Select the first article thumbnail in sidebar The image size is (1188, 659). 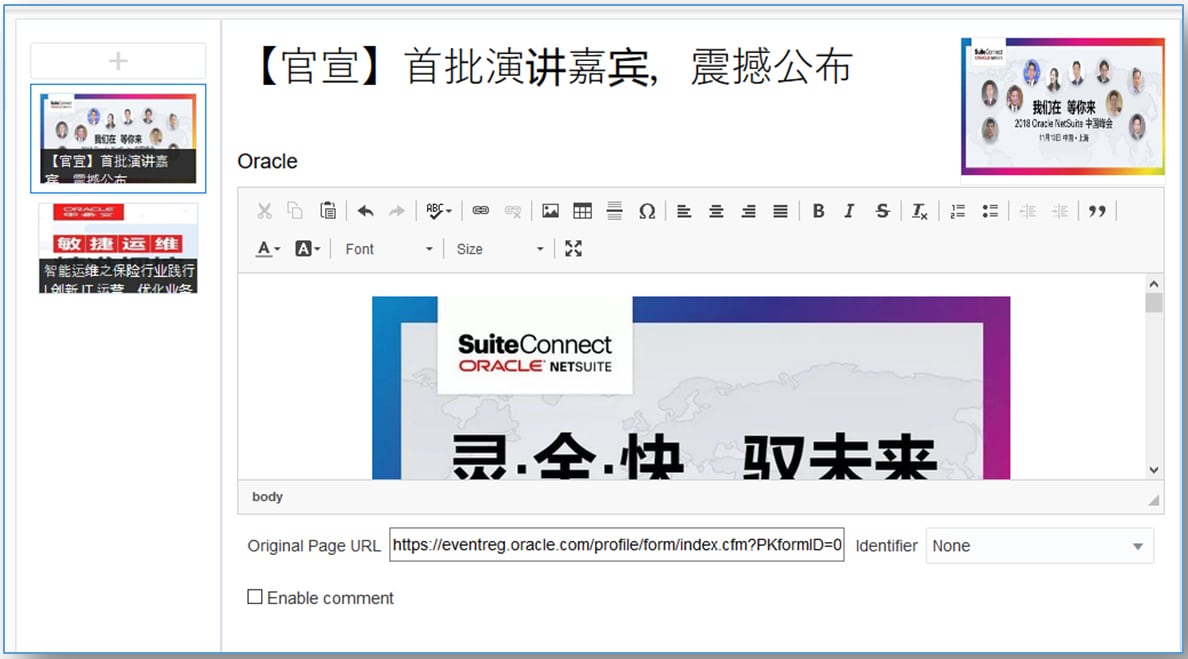(118, 139)
